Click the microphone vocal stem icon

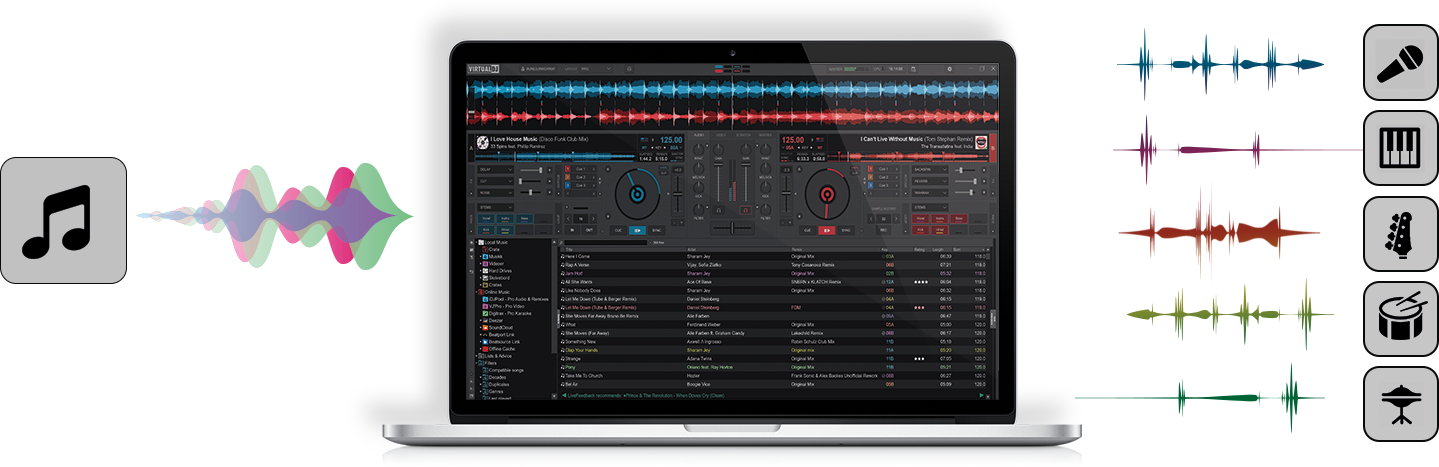1400,62
